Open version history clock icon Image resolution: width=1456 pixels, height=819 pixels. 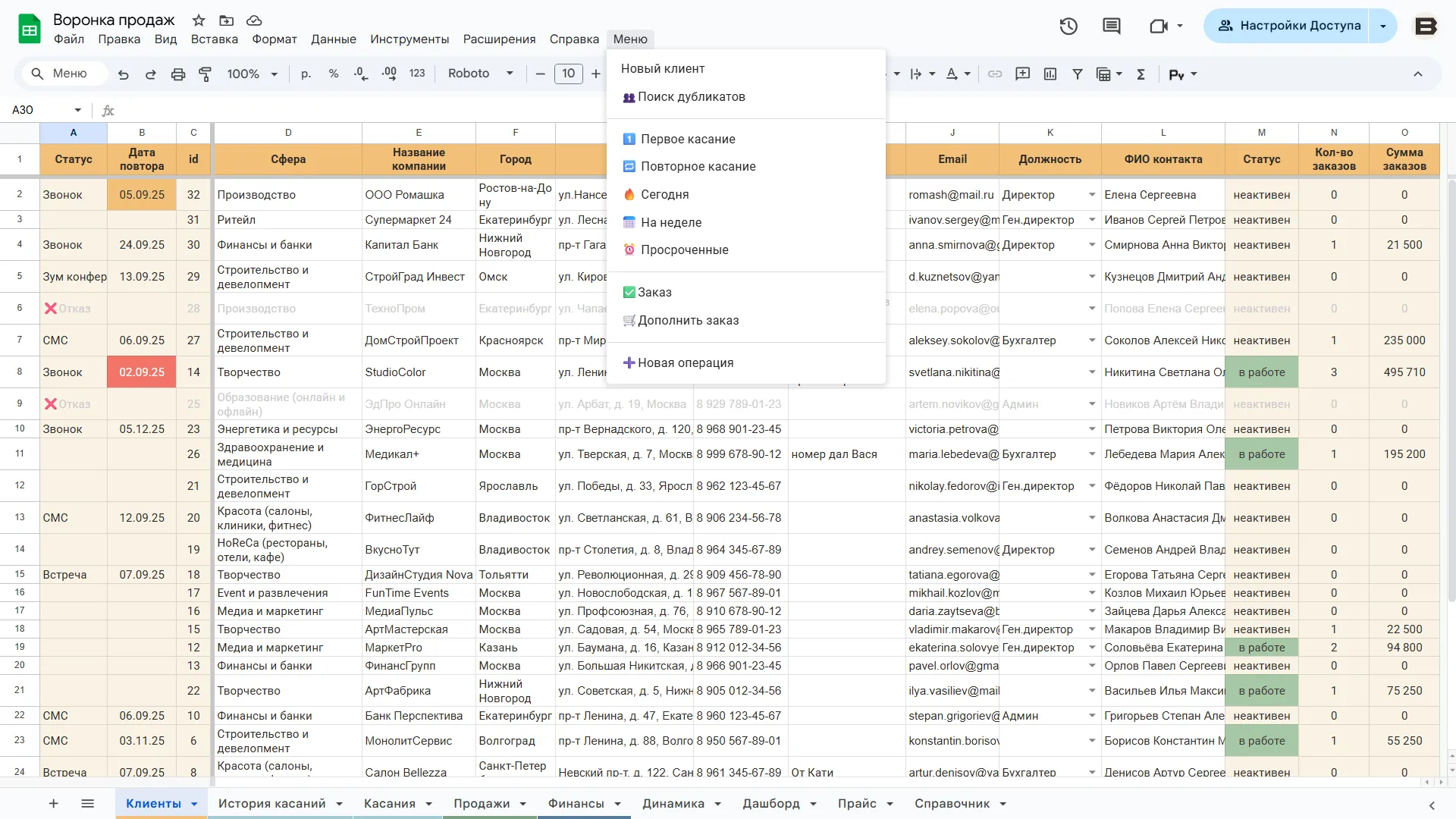coord(1068,26)
